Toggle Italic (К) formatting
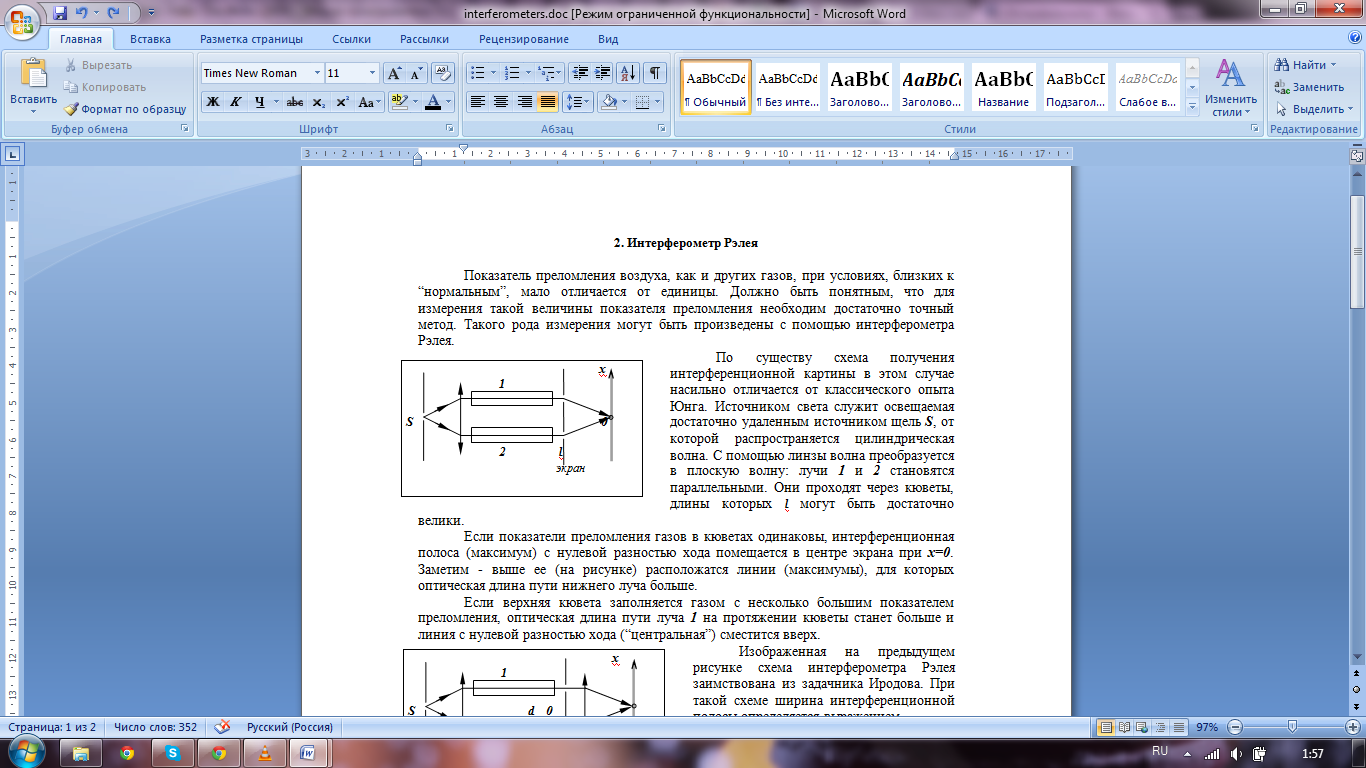Screen dimensions: 1366x768 235,102
